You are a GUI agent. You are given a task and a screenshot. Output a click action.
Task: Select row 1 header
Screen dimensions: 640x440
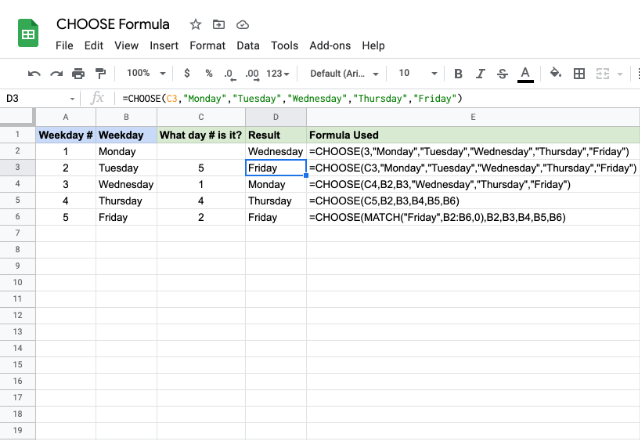18,135
